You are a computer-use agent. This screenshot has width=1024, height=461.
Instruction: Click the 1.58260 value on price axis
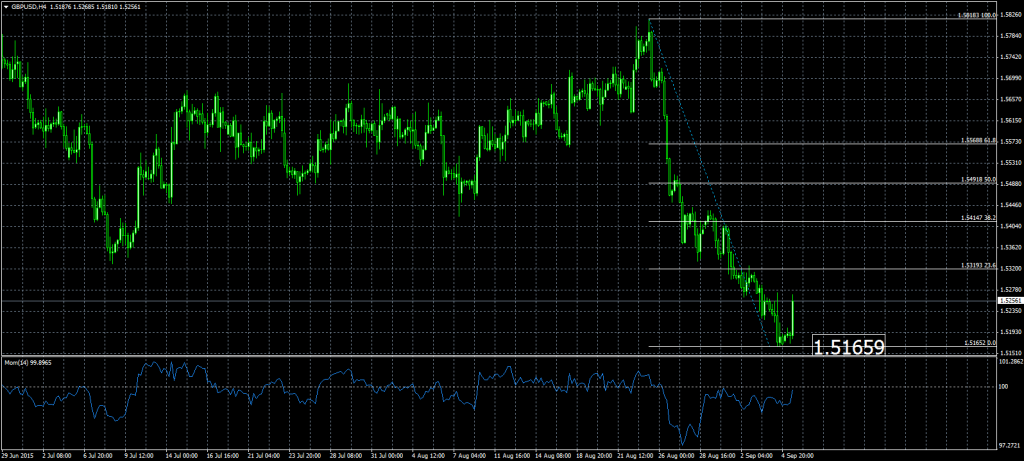coord(1009,15)
